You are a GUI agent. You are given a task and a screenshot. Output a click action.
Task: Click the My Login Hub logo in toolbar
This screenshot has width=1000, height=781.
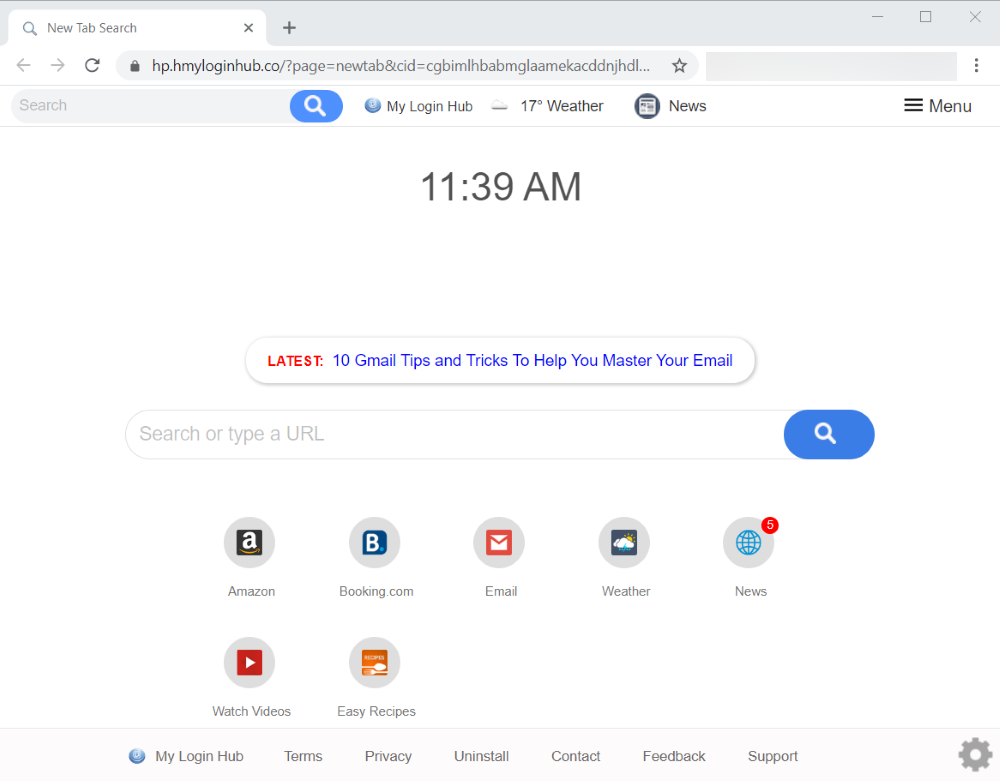[x=372, y=105]
